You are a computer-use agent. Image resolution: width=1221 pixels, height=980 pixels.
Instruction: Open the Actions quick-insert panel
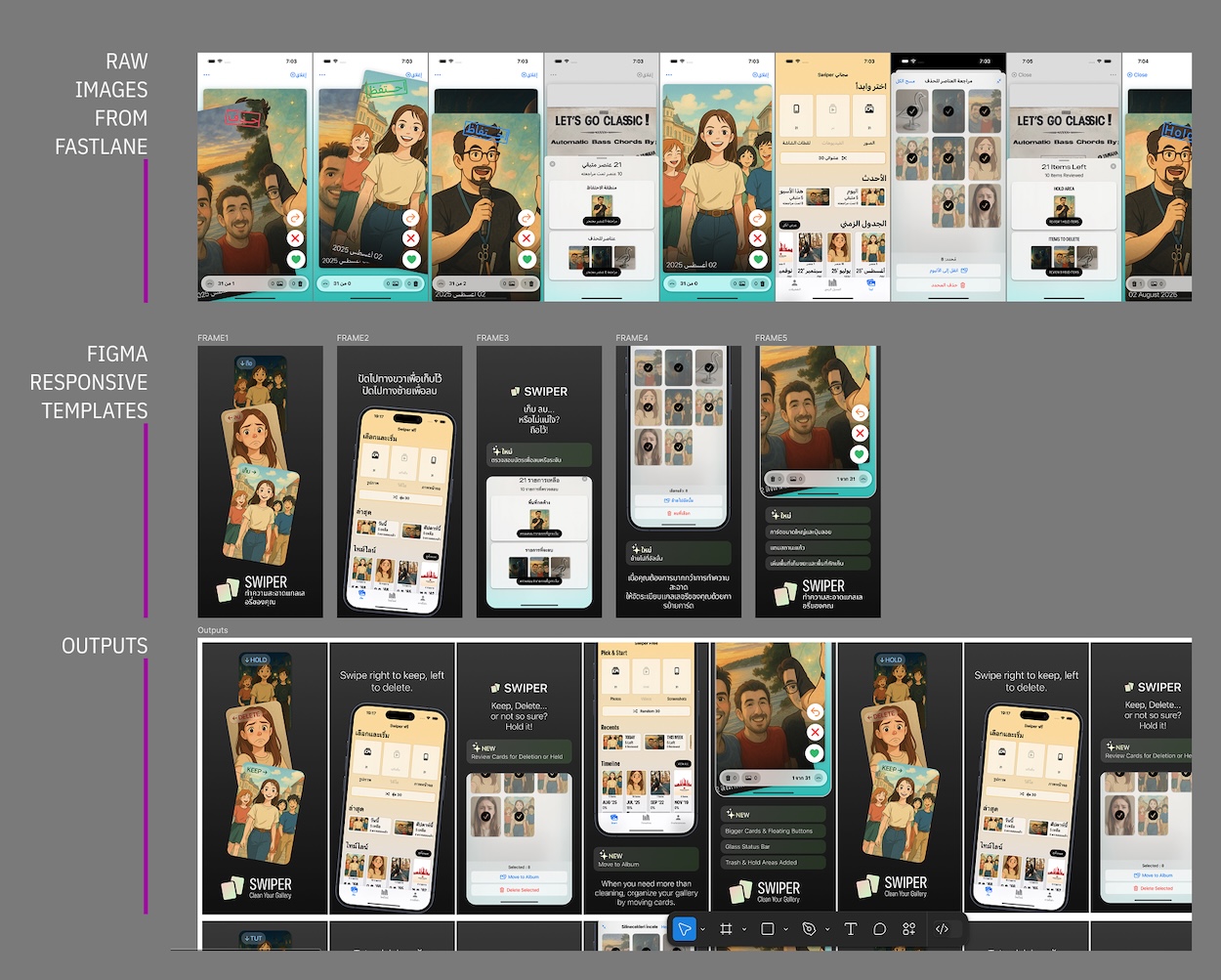point(907,929)
